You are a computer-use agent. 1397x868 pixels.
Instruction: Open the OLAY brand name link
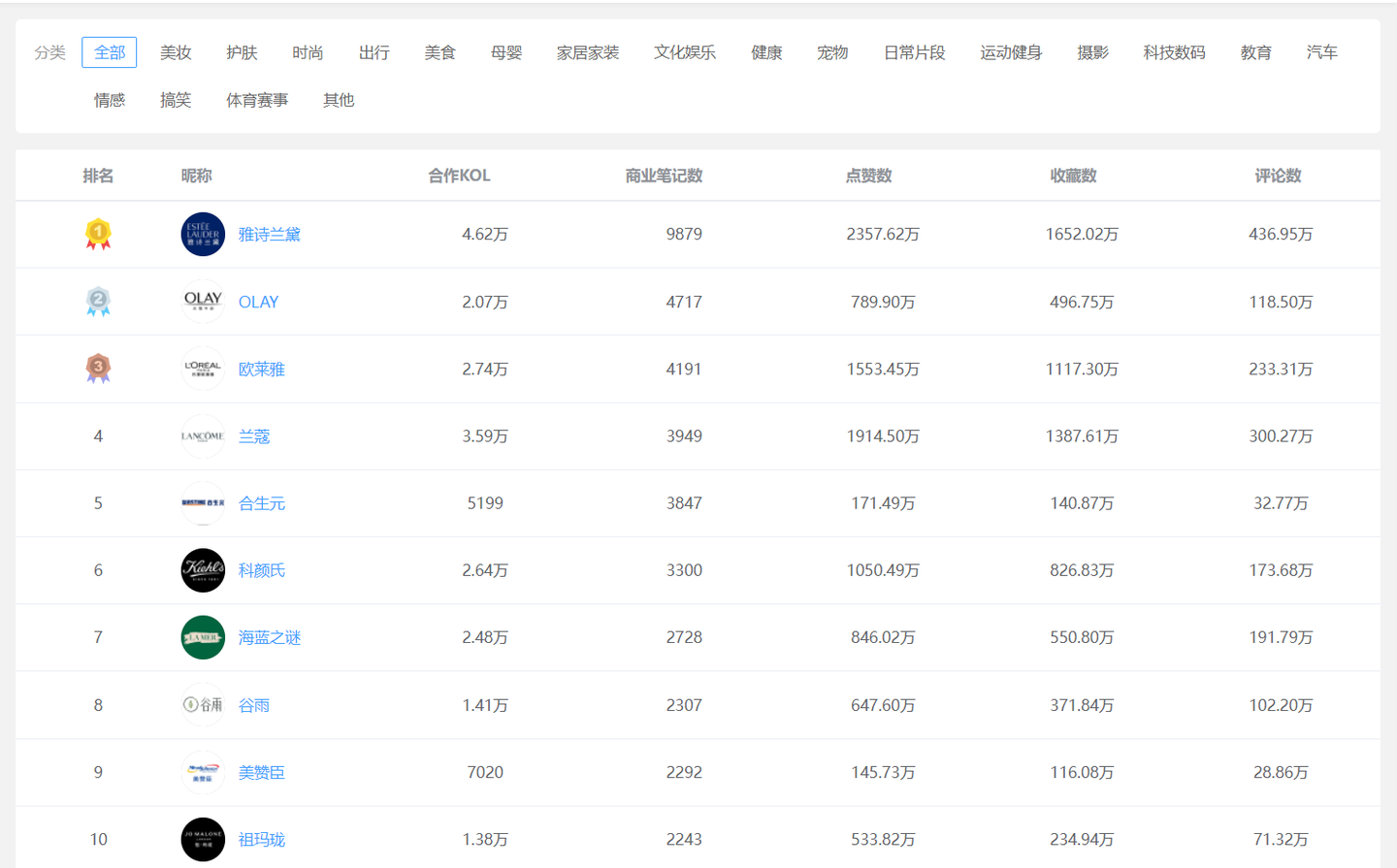pyautogui.click(x=258, y=302)
